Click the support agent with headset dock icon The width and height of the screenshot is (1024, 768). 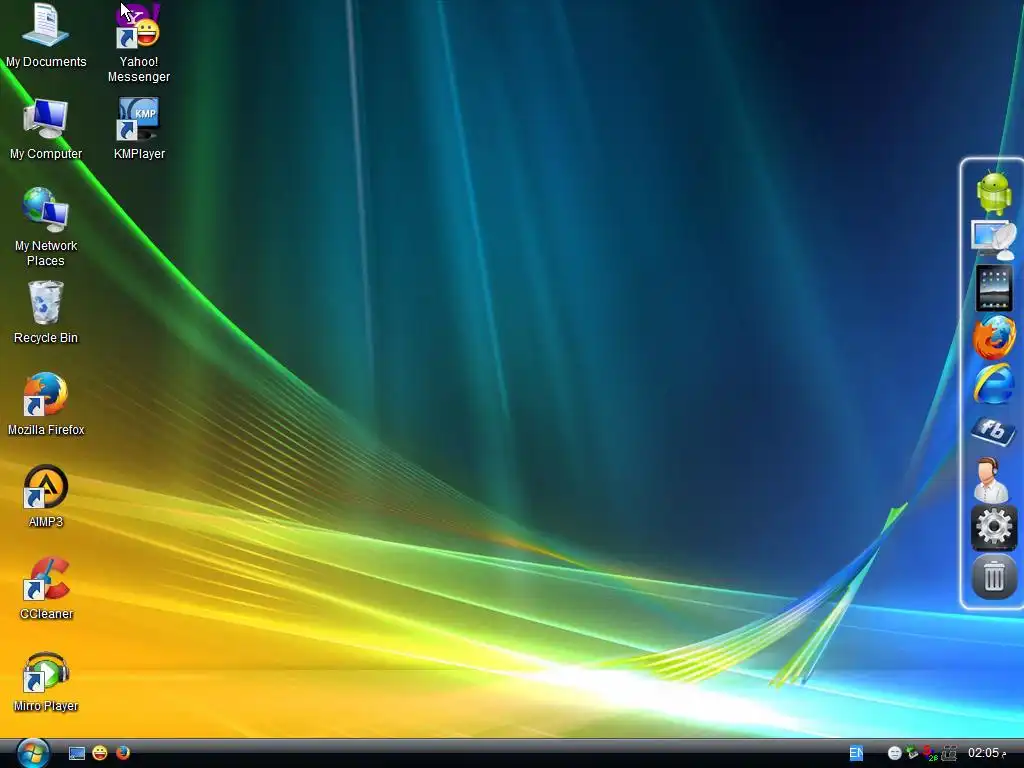click(991, 479)
